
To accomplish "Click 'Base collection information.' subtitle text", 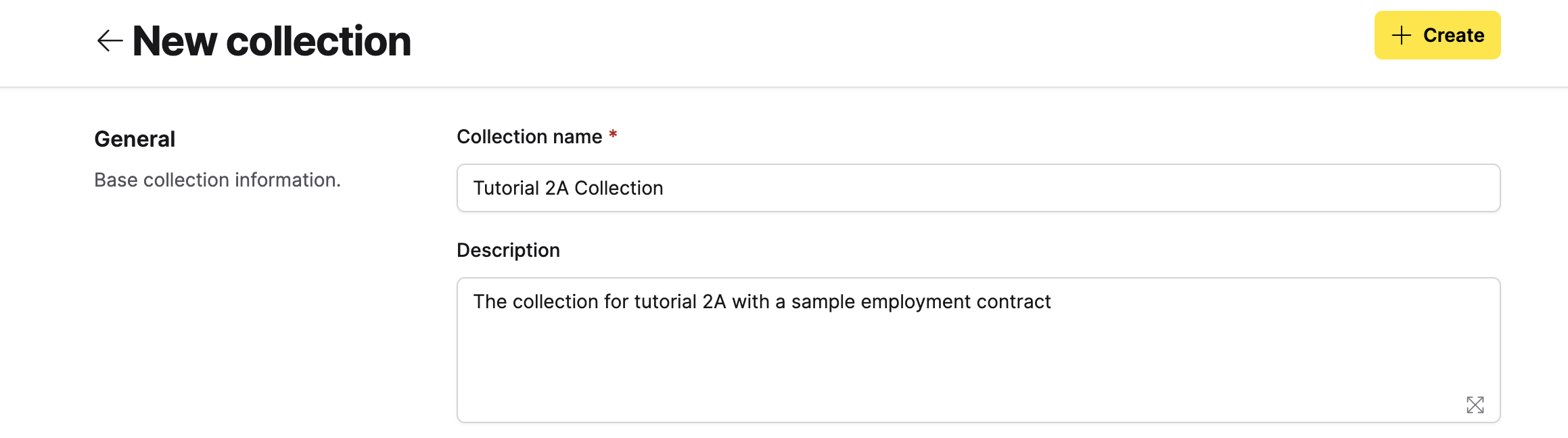I will tap(217, 180).
